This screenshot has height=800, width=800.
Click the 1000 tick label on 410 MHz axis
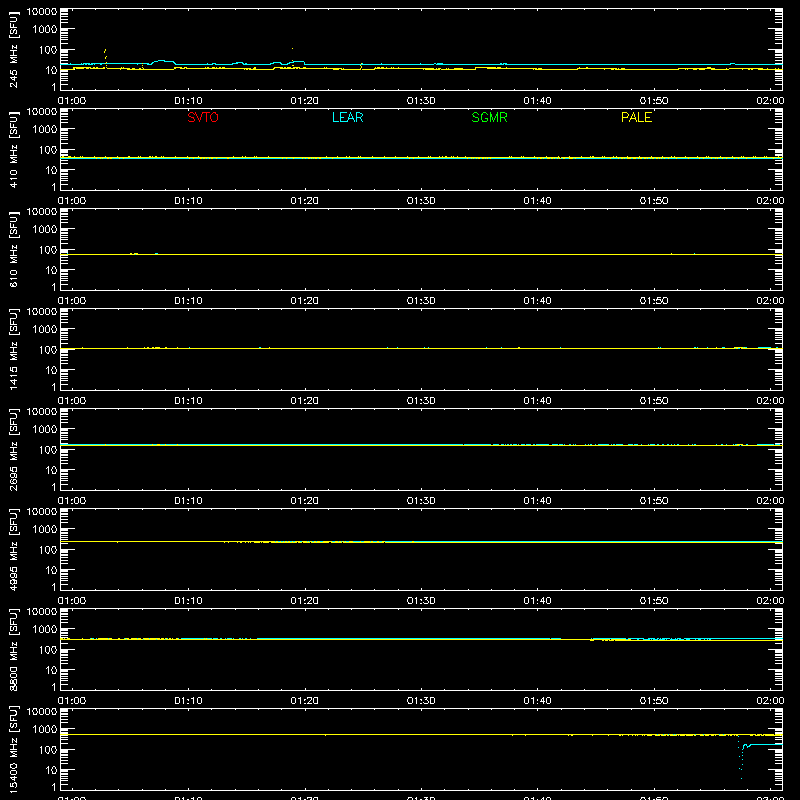(45, 130)
